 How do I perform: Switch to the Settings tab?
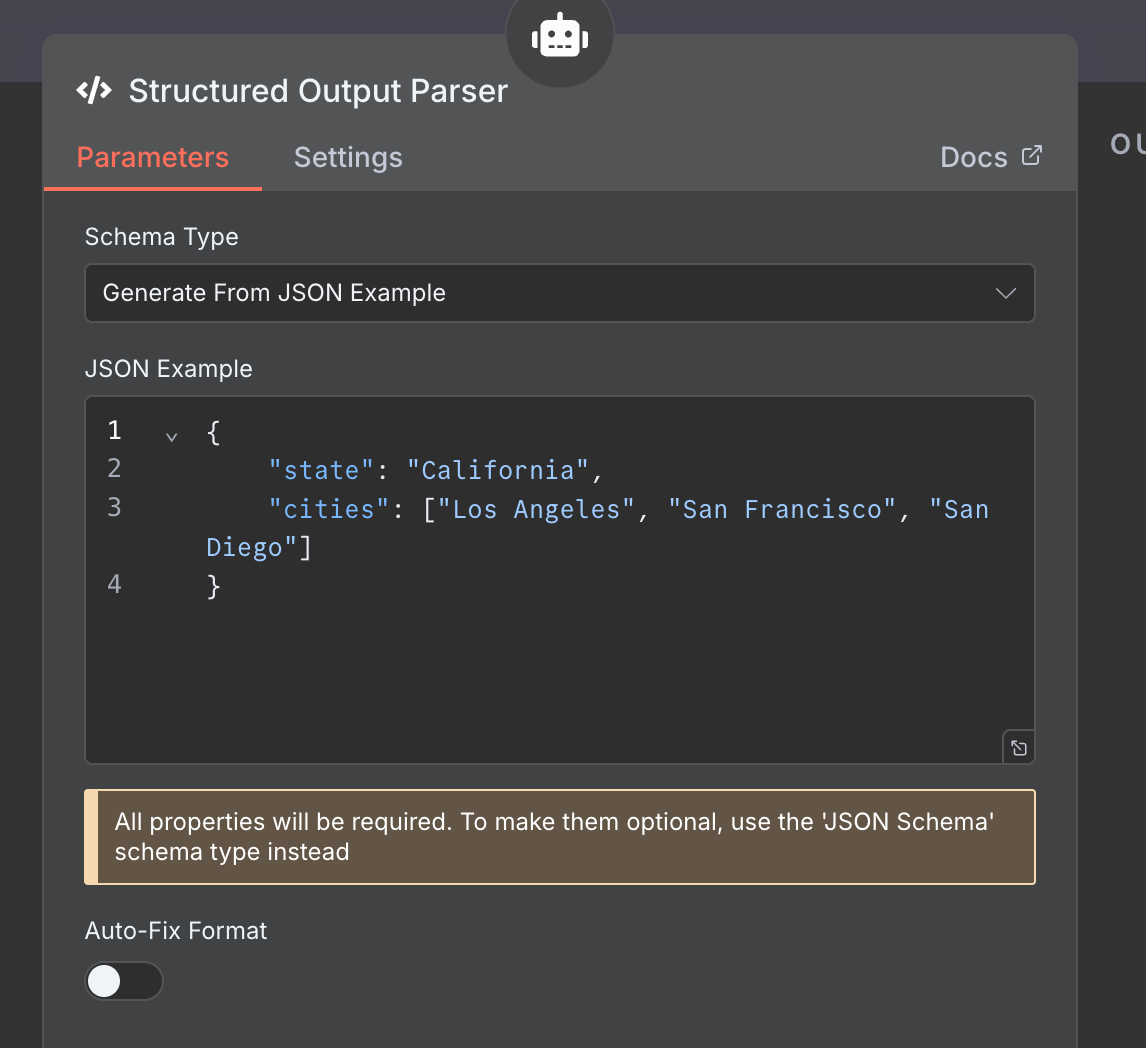348,158
